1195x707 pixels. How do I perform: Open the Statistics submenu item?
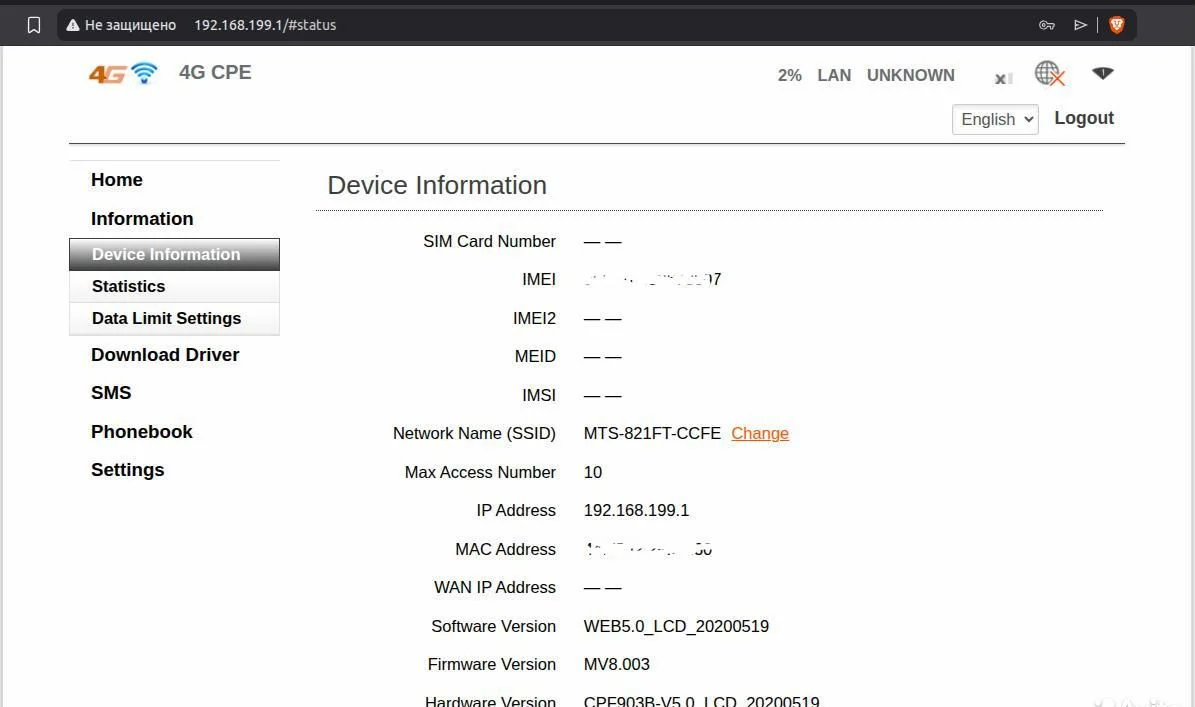coord(175,286)
